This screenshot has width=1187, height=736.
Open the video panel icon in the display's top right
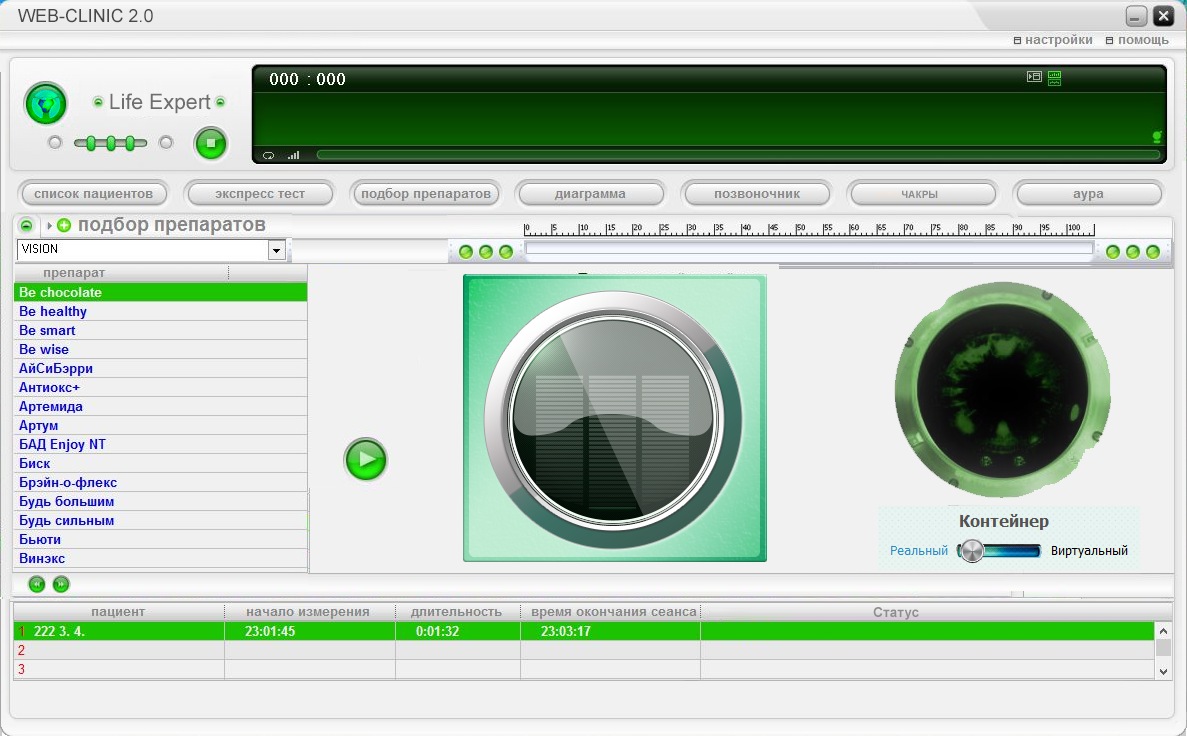click(x=1034, y=76)
